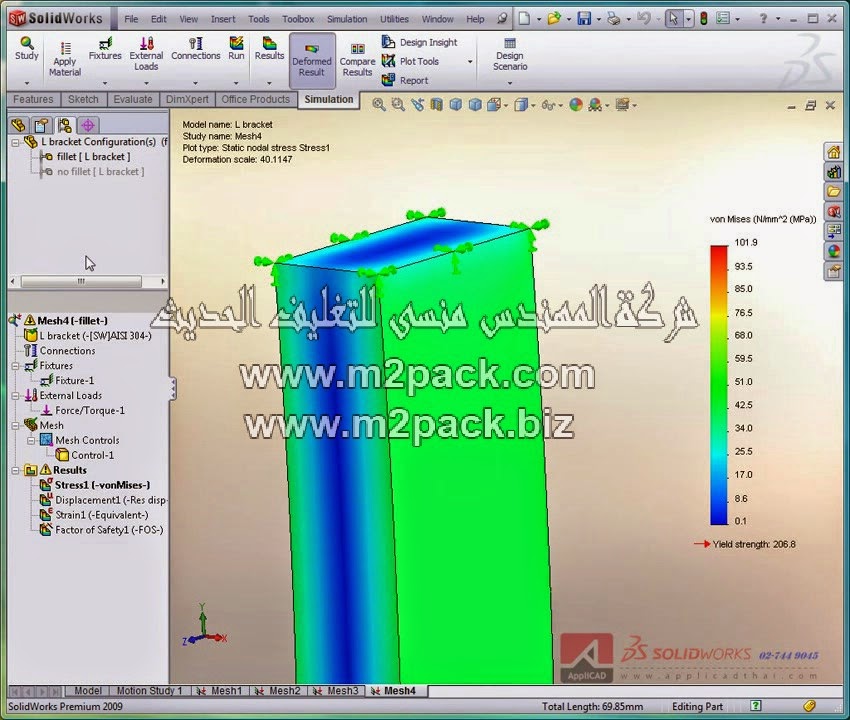Click the External Loads icon

146,54
